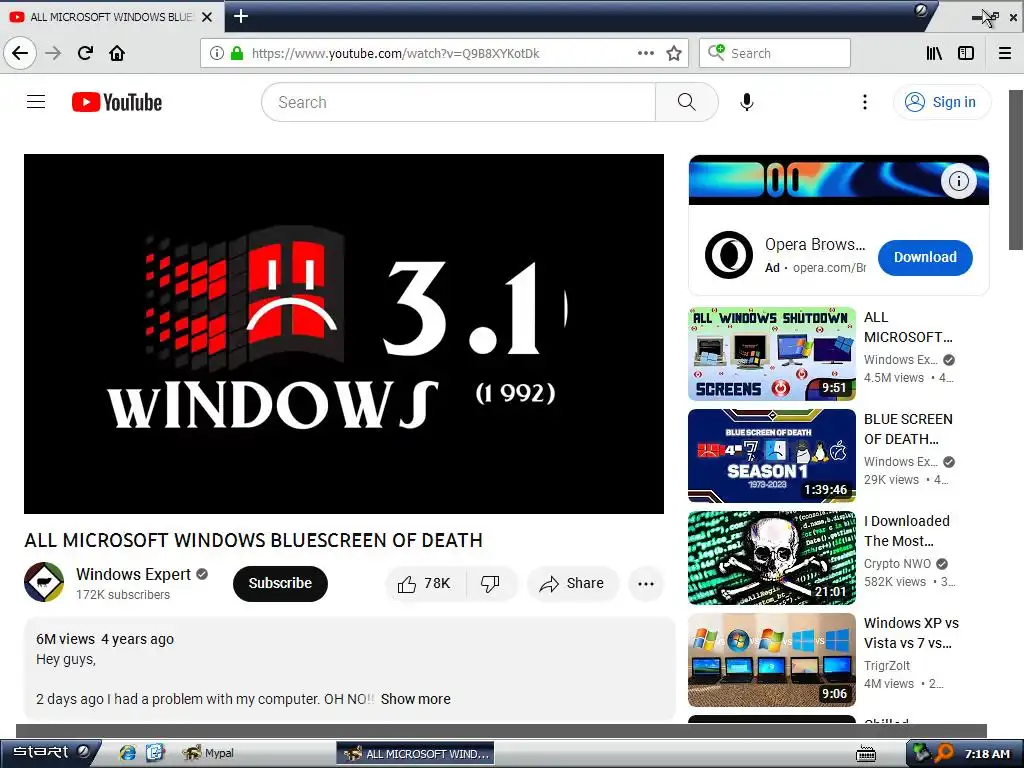Open Windows XP vs Vista vs 7 title
1024x768 pixels.
click(x=911, y=633)
